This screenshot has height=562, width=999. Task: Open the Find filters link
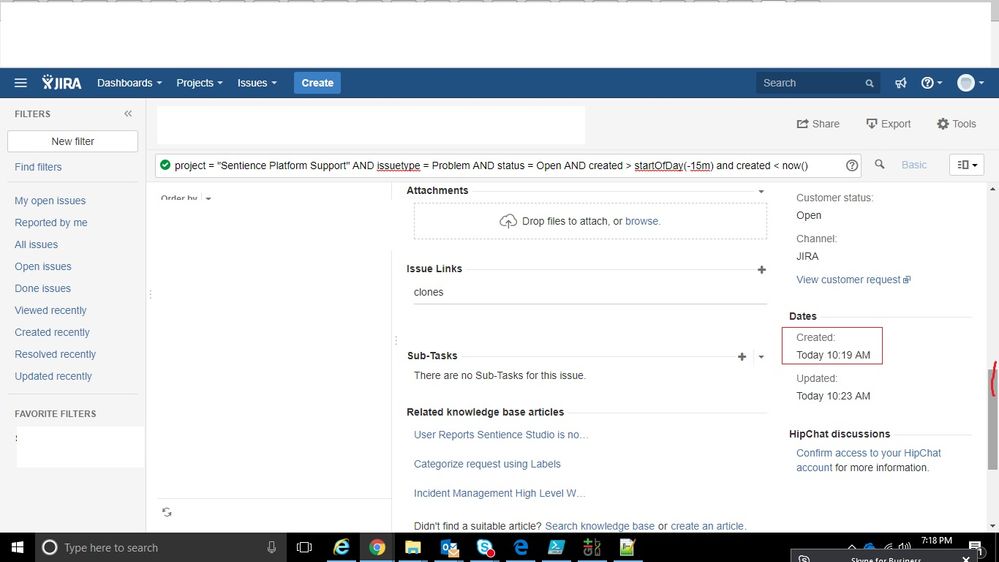[38, 167]
